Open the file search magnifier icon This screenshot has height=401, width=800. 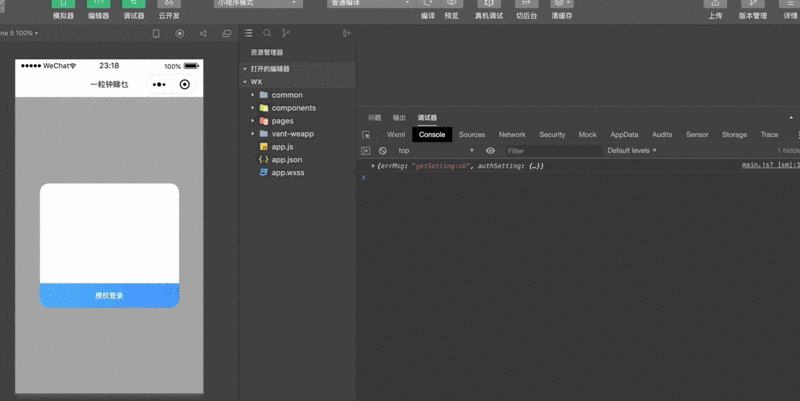tap(267, 33)
